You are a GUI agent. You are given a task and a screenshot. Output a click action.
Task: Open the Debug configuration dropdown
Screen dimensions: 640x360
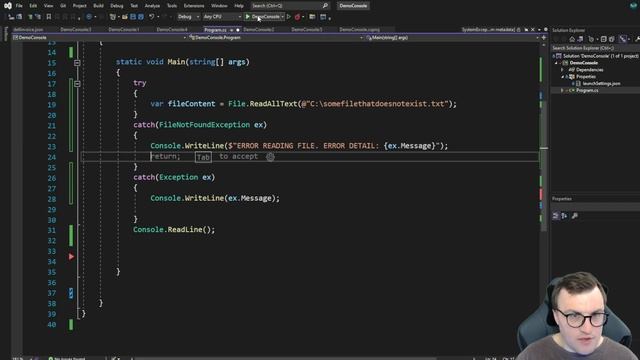point(189,17)
